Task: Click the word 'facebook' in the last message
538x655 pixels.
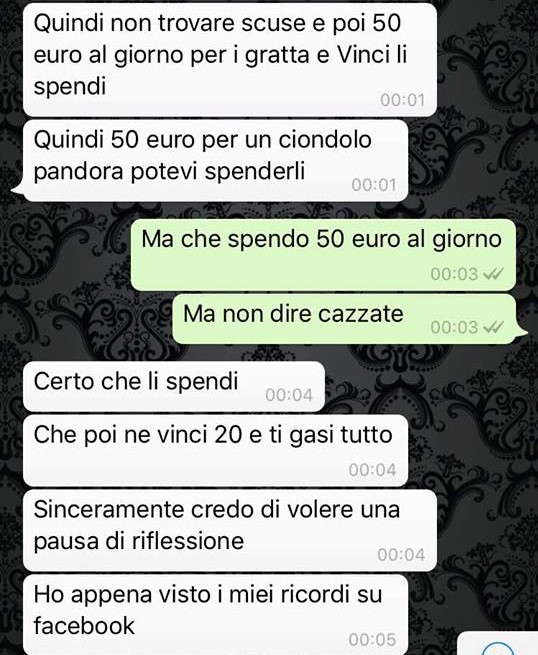Action: (x=84, y=626)
